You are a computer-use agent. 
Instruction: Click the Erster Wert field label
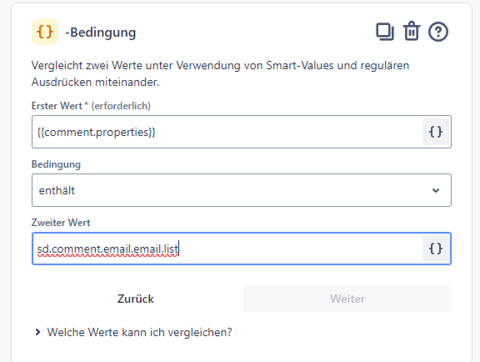tap(57, 106)
